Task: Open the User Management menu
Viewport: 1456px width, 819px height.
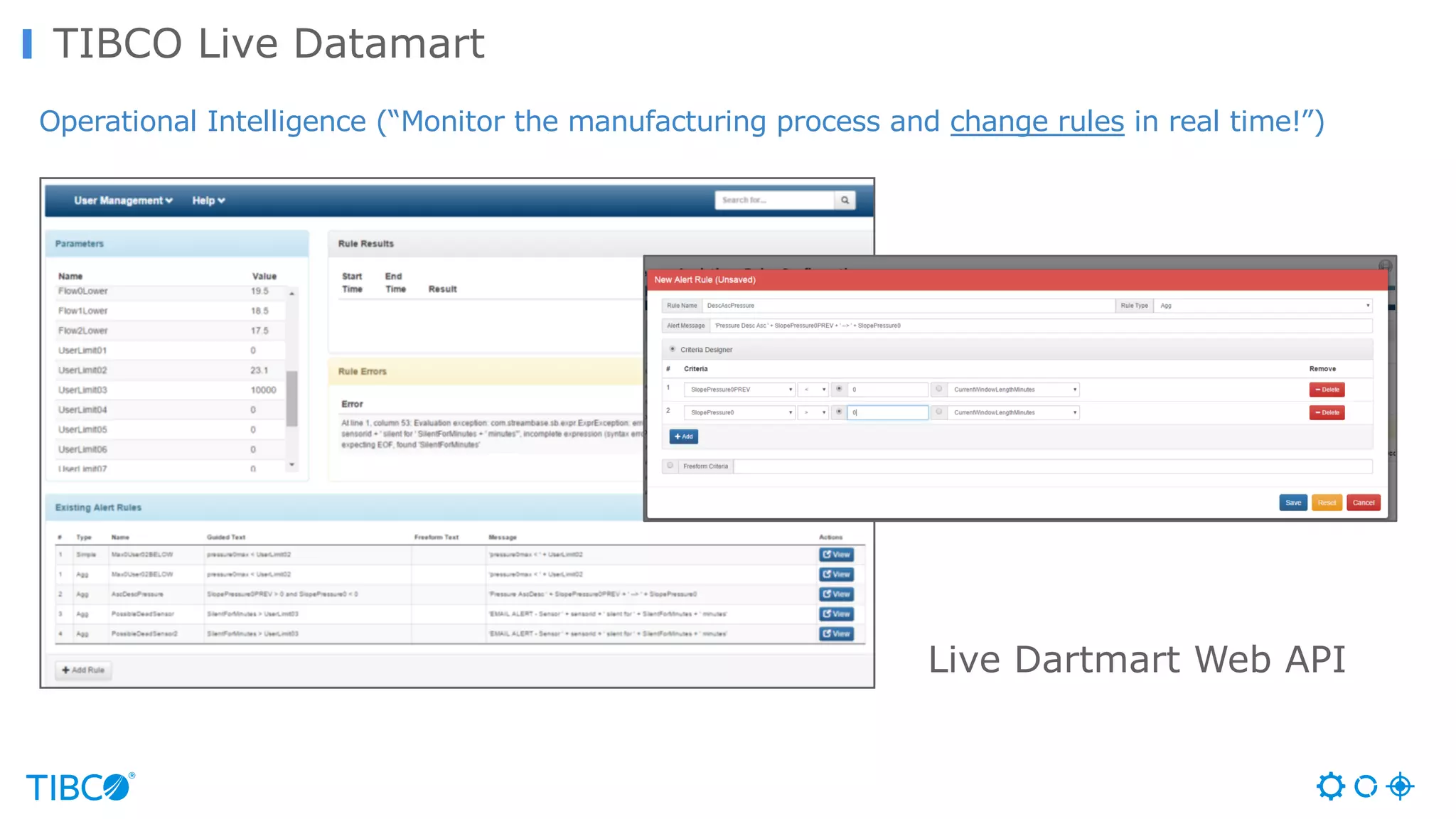Action: tap(123, 200)
